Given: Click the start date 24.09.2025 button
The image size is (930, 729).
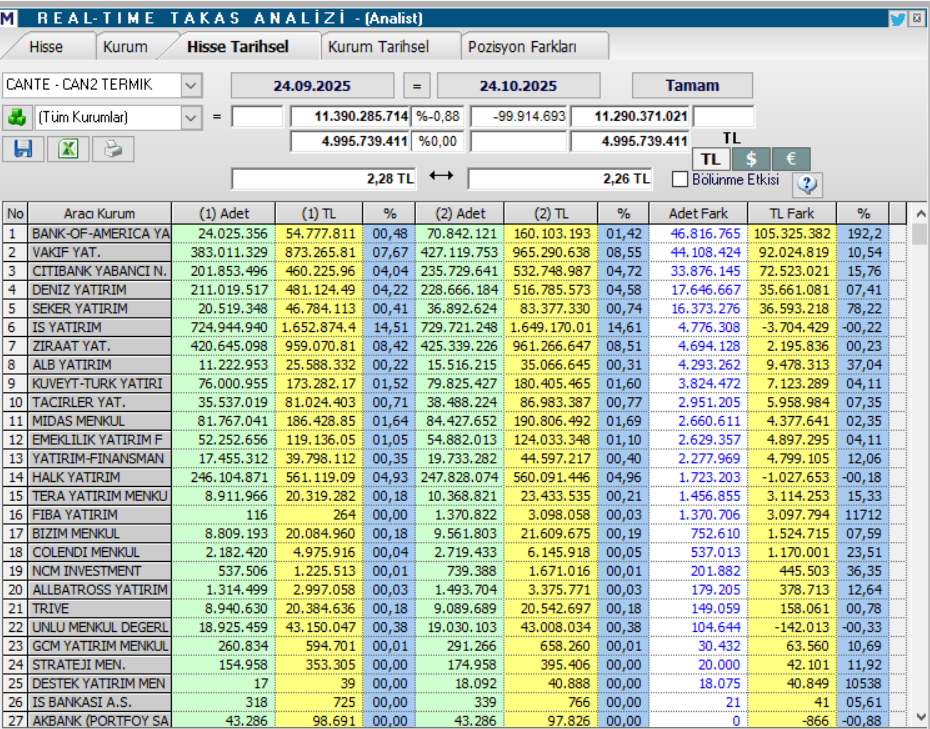Looking at the screenshot, I should [x=312, y=86].
